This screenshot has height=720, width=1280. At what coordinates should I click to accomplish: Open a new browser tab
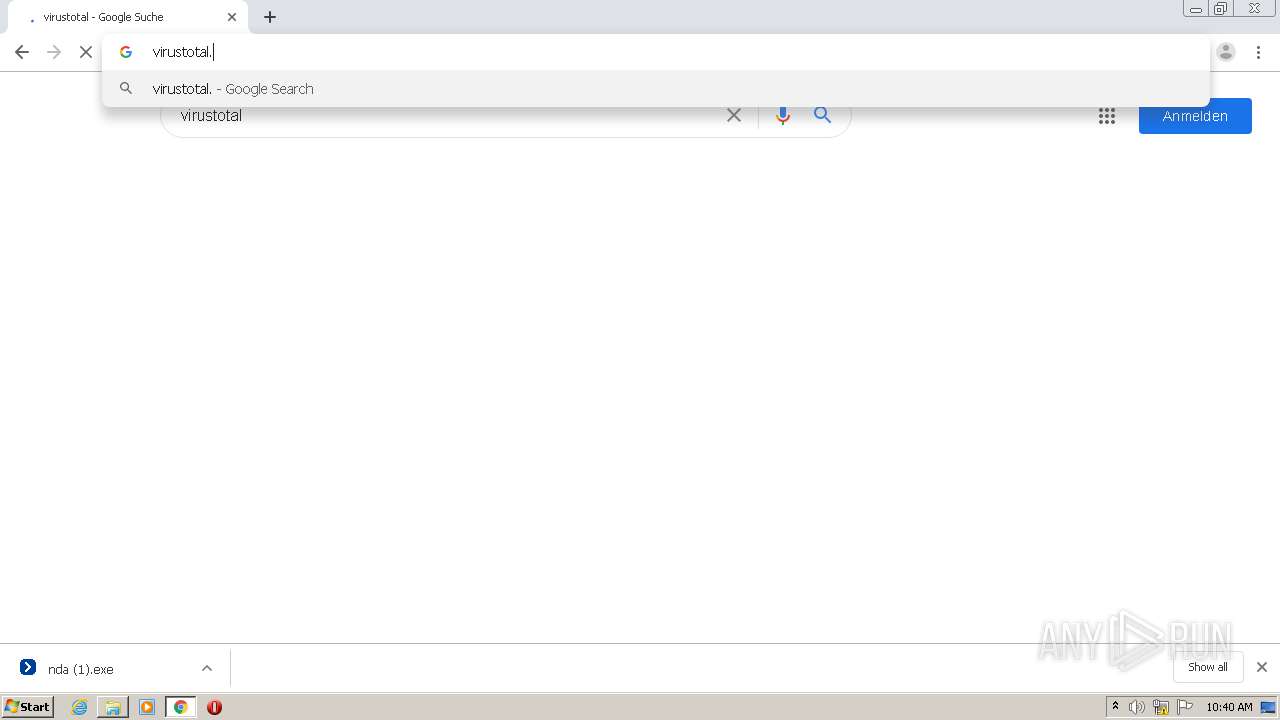(270, 17)
